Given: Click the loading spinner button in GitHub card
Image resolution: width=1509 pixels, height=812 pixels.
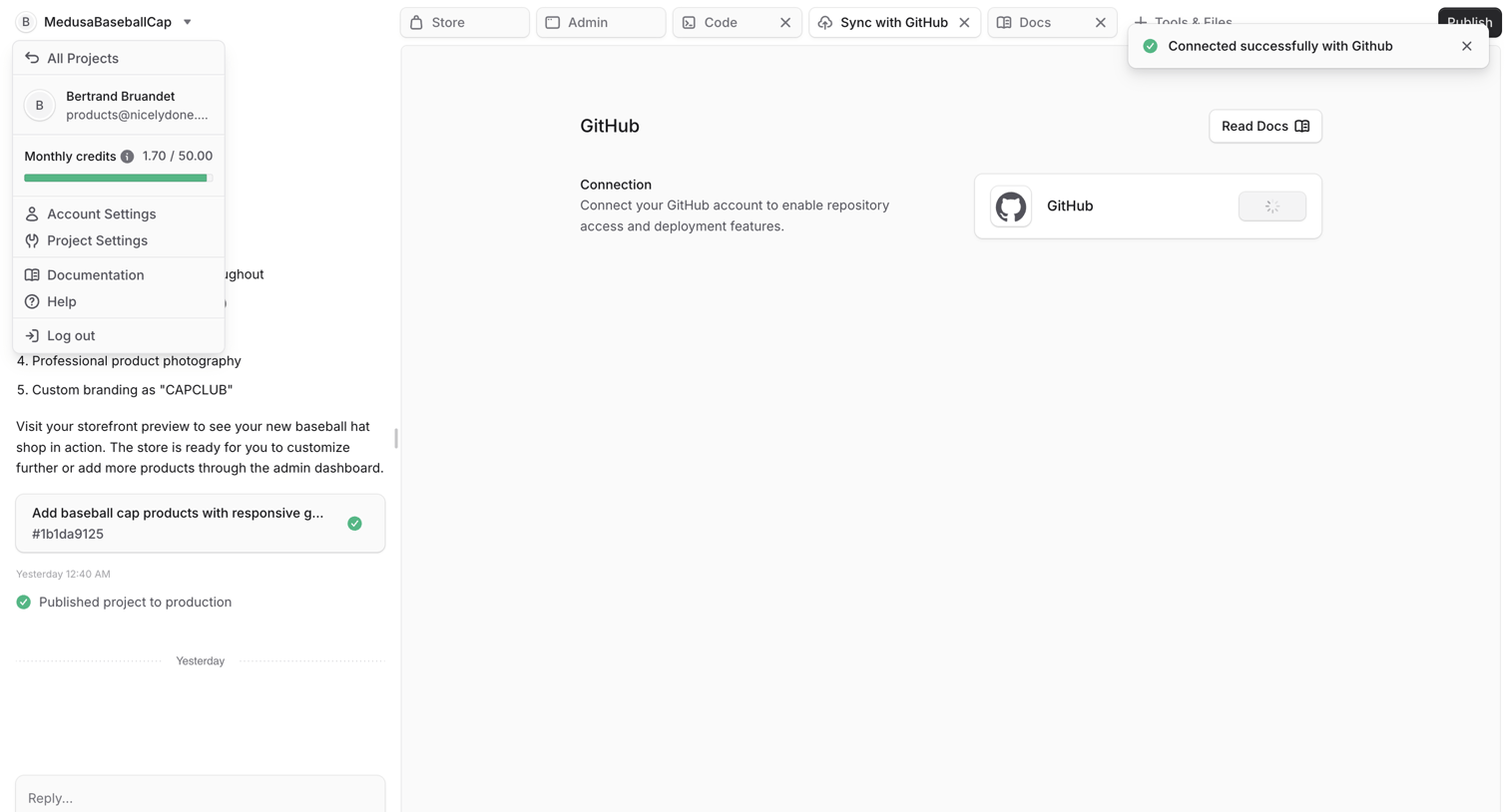Looking at the screenshot, I should [x=1271, y=206].
